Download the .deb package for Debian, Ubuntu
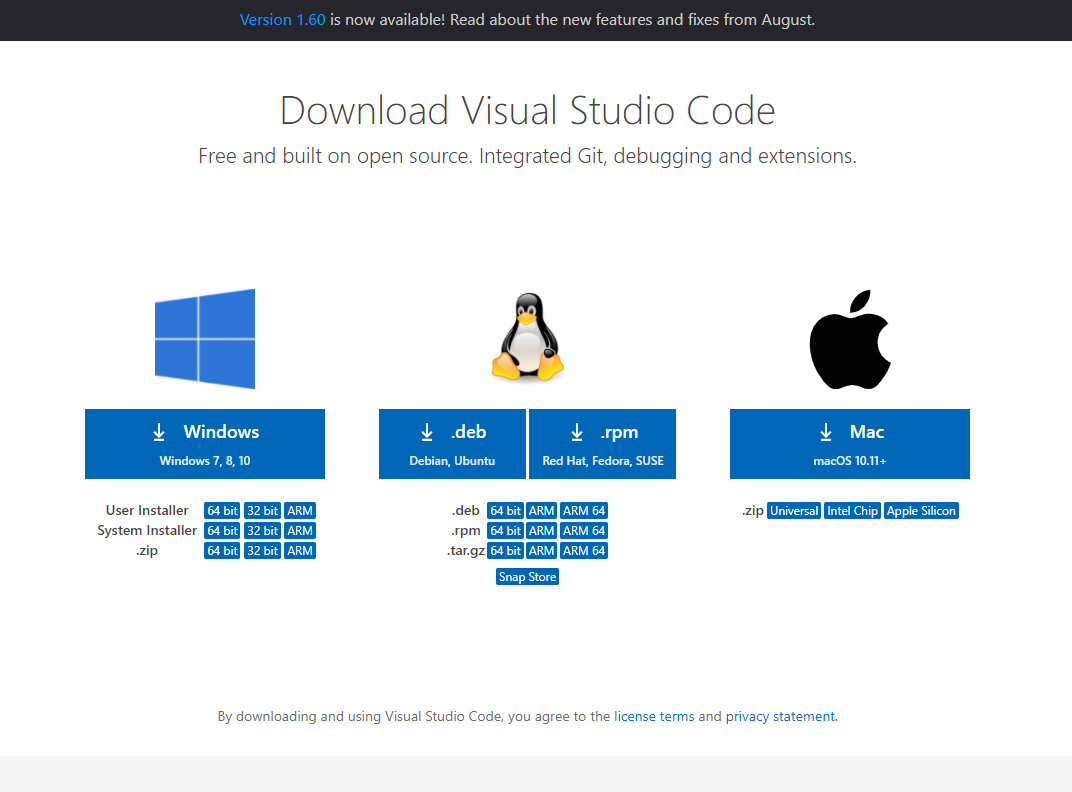Screen dimensions: 1072x792 [x=453, y=444]
